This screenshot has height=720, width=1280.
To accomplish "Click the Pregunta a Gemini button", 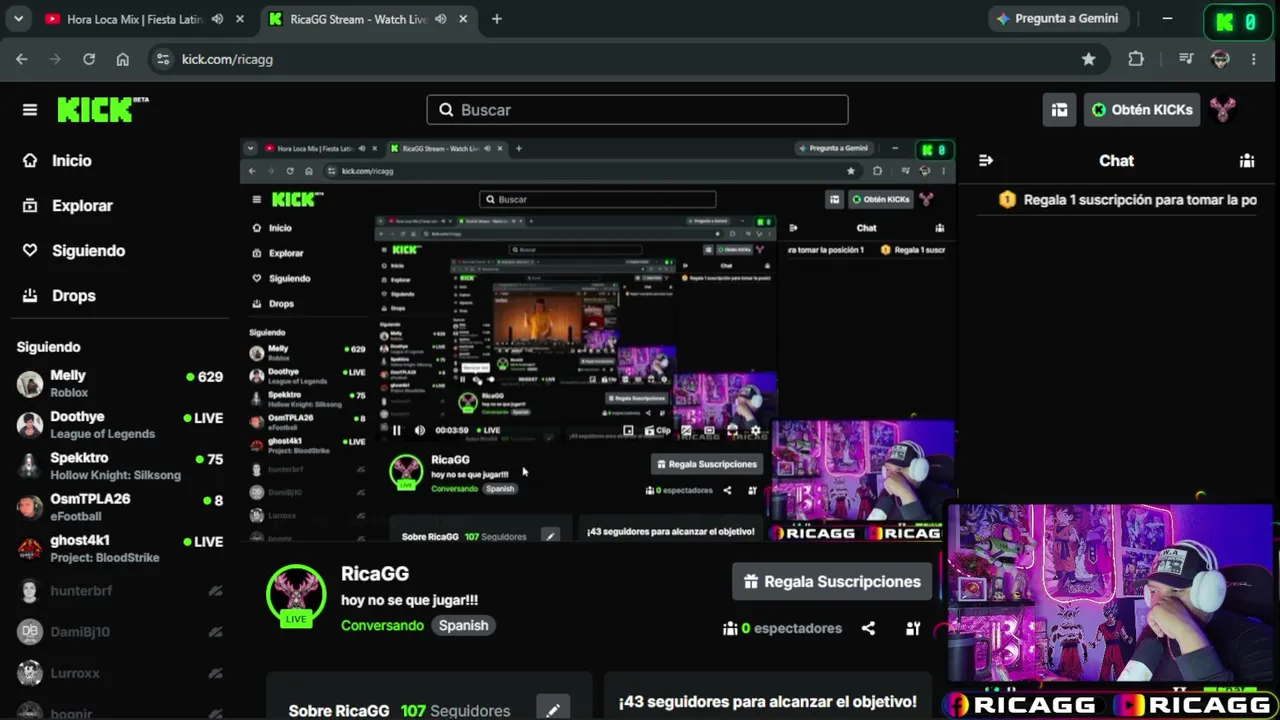I will (1059, 19).
